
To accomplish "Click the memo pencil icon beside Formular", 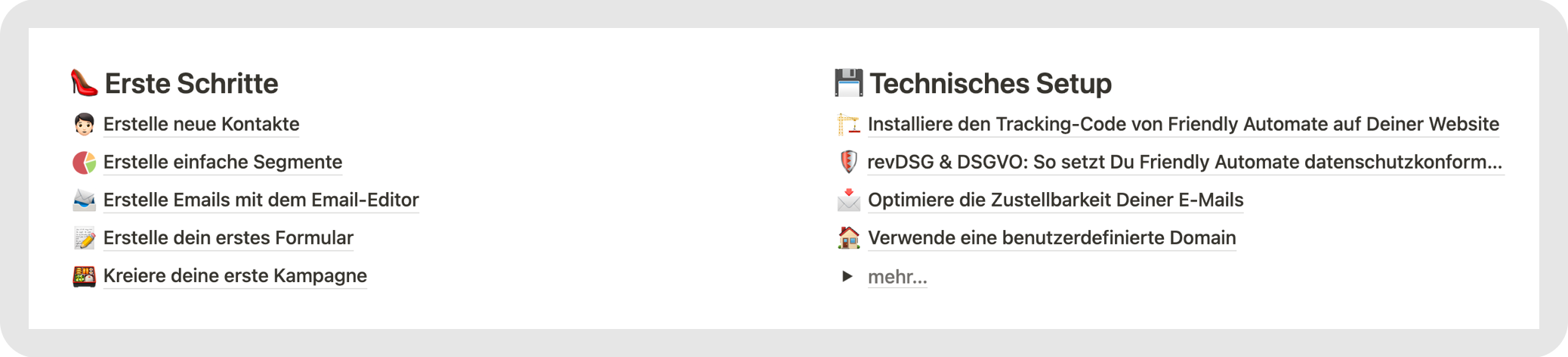I will click(84, 237).
